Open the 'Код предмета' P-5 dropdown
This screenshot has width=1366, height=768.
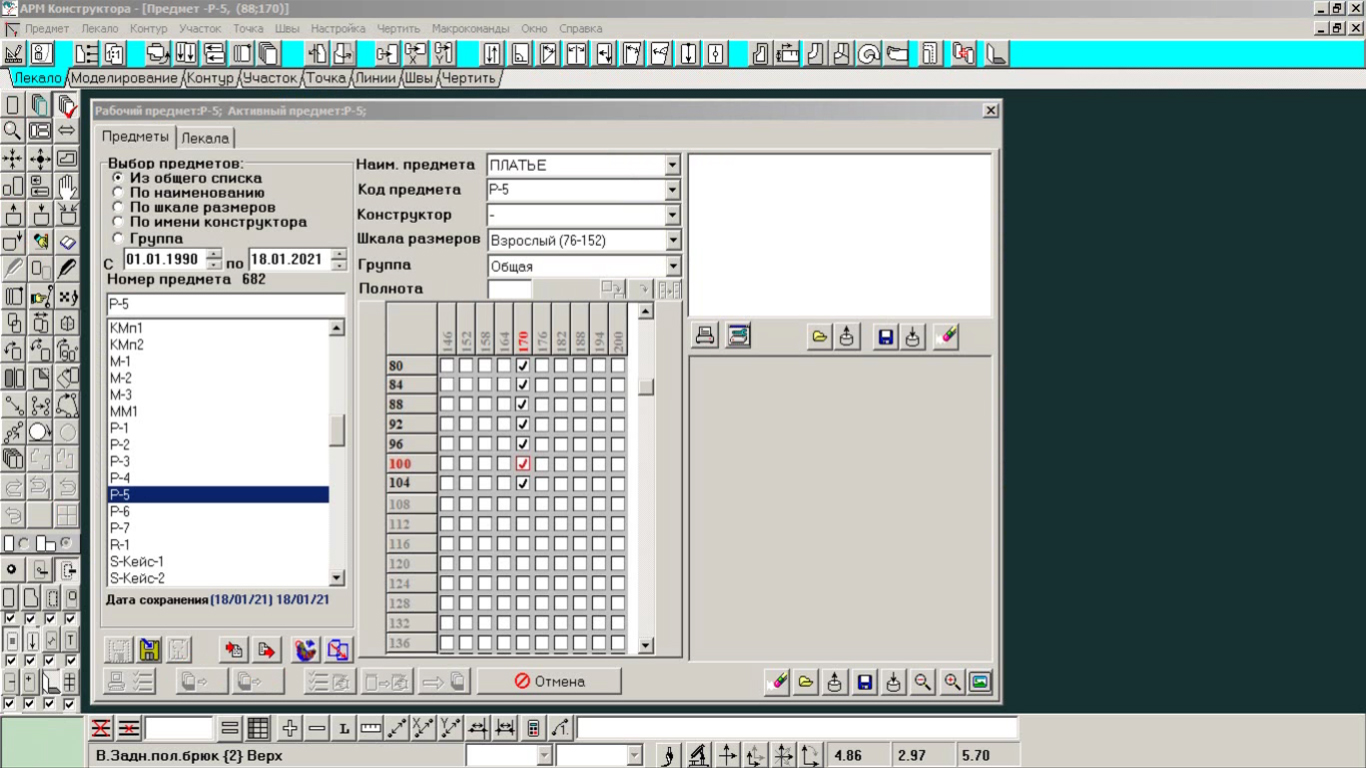click(x=672, y=190)
